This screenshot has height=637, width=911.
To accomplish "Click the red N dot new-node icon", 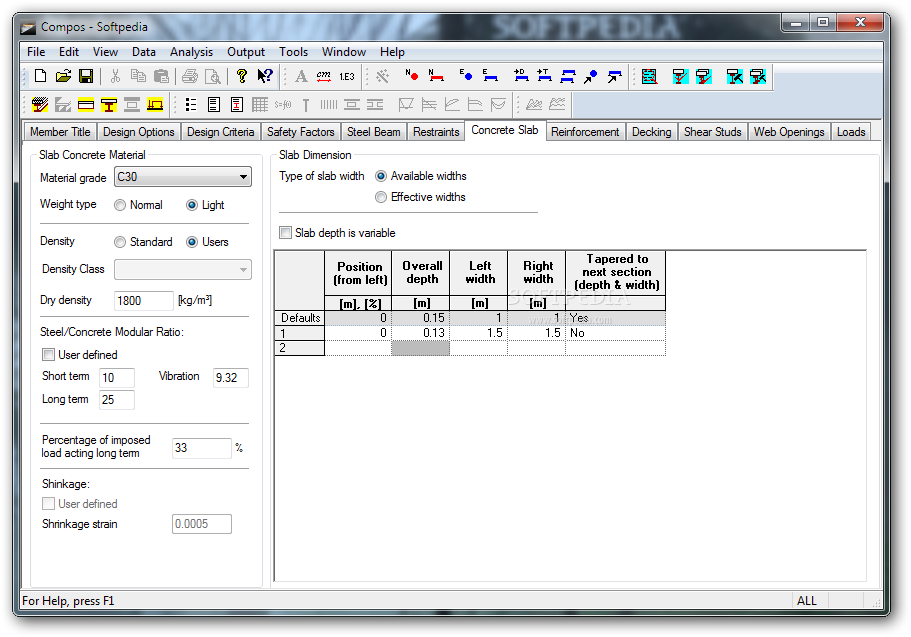I will (x=412, y=76).
